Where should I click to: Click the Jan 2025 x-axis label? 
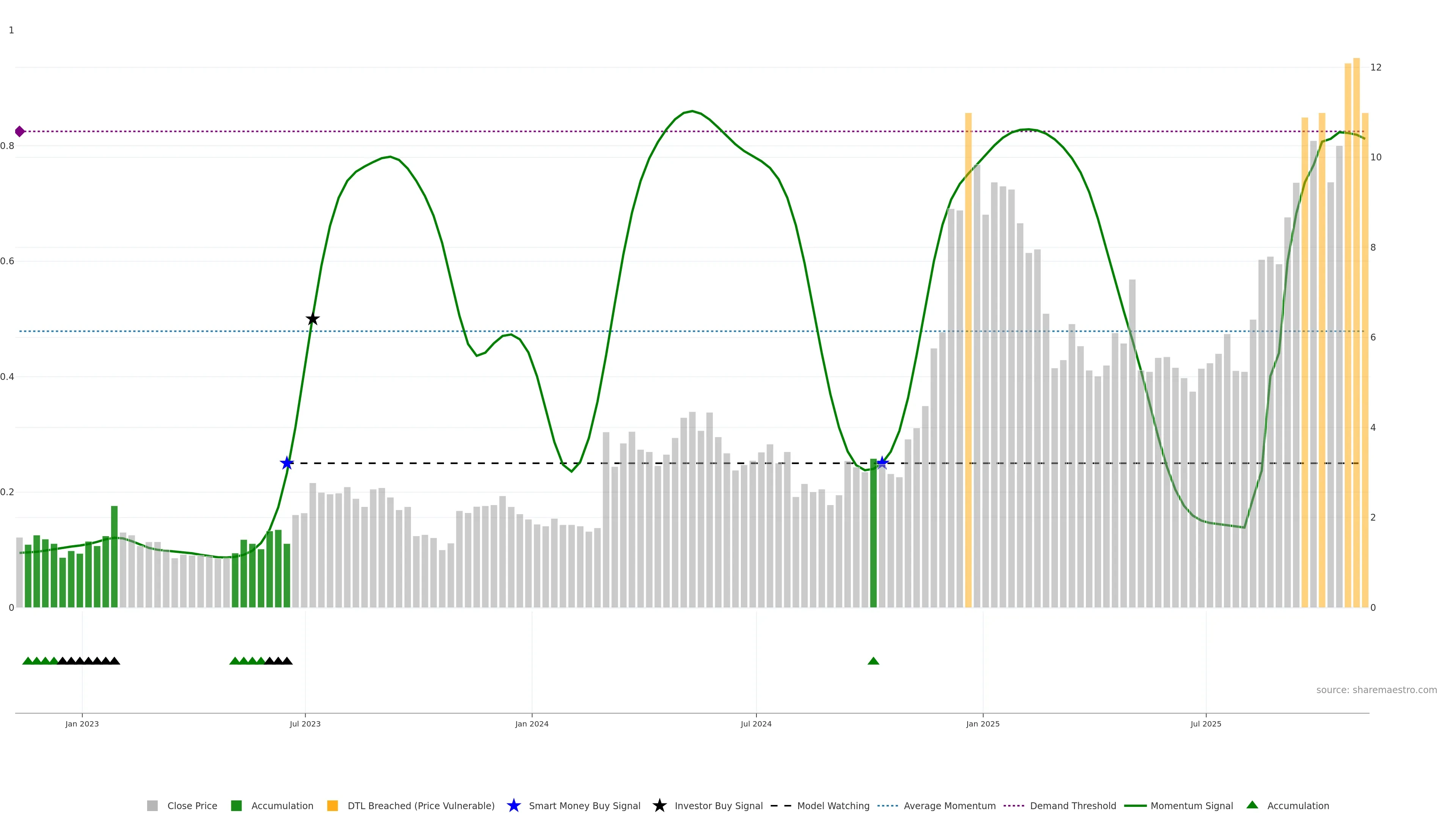[x=982, y=723]
